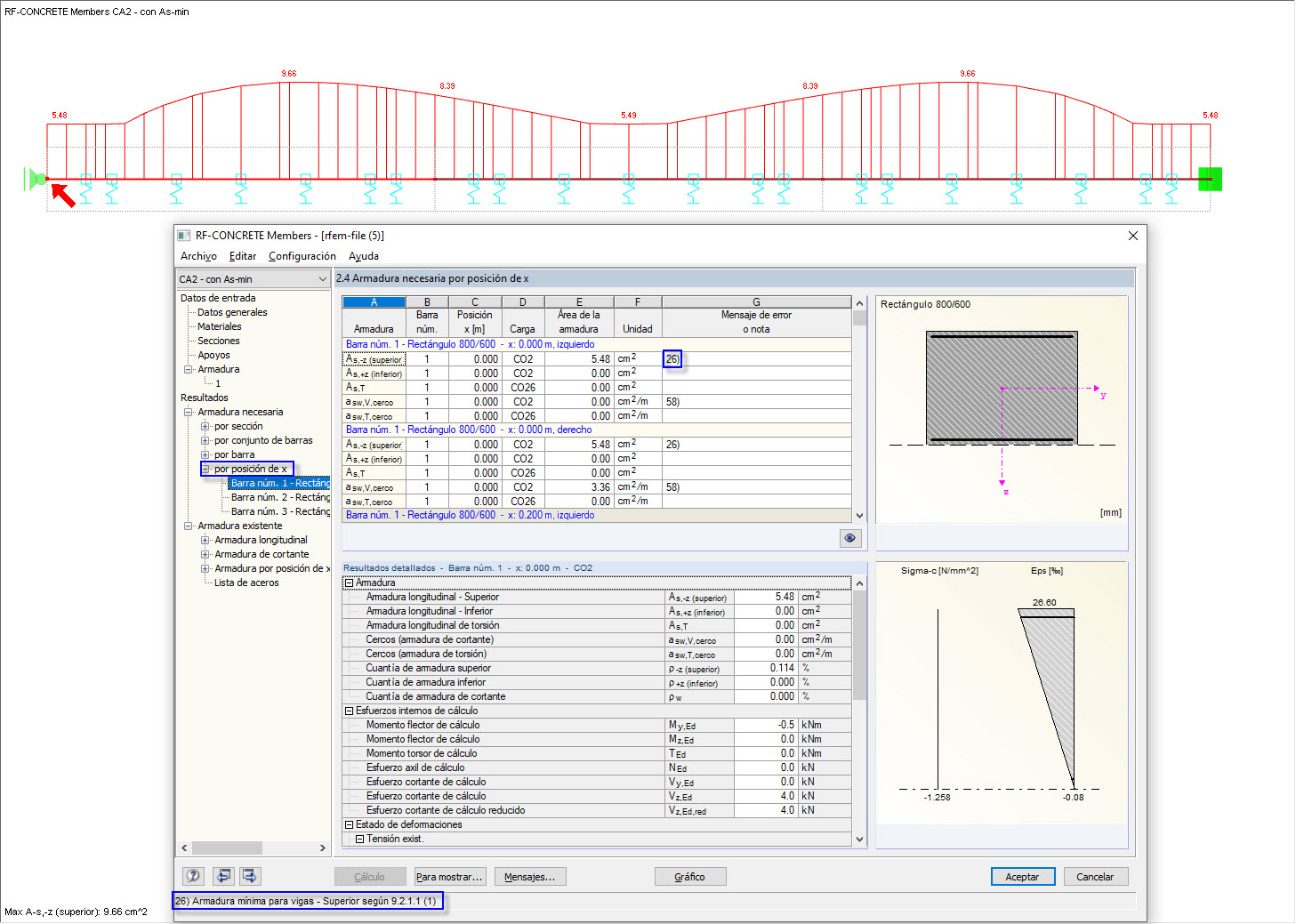The image size is (1296, 924).
Task: Collapse the 'Estado de deformaciones' group
Action: click(350, 825)
